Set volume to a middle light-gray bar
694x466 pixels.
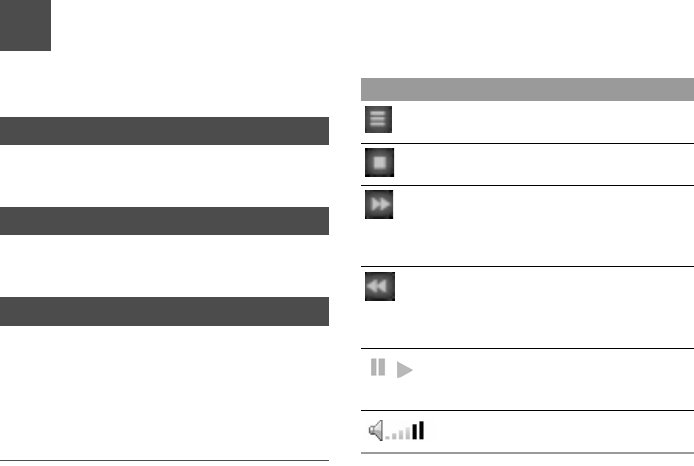point(401,435)
